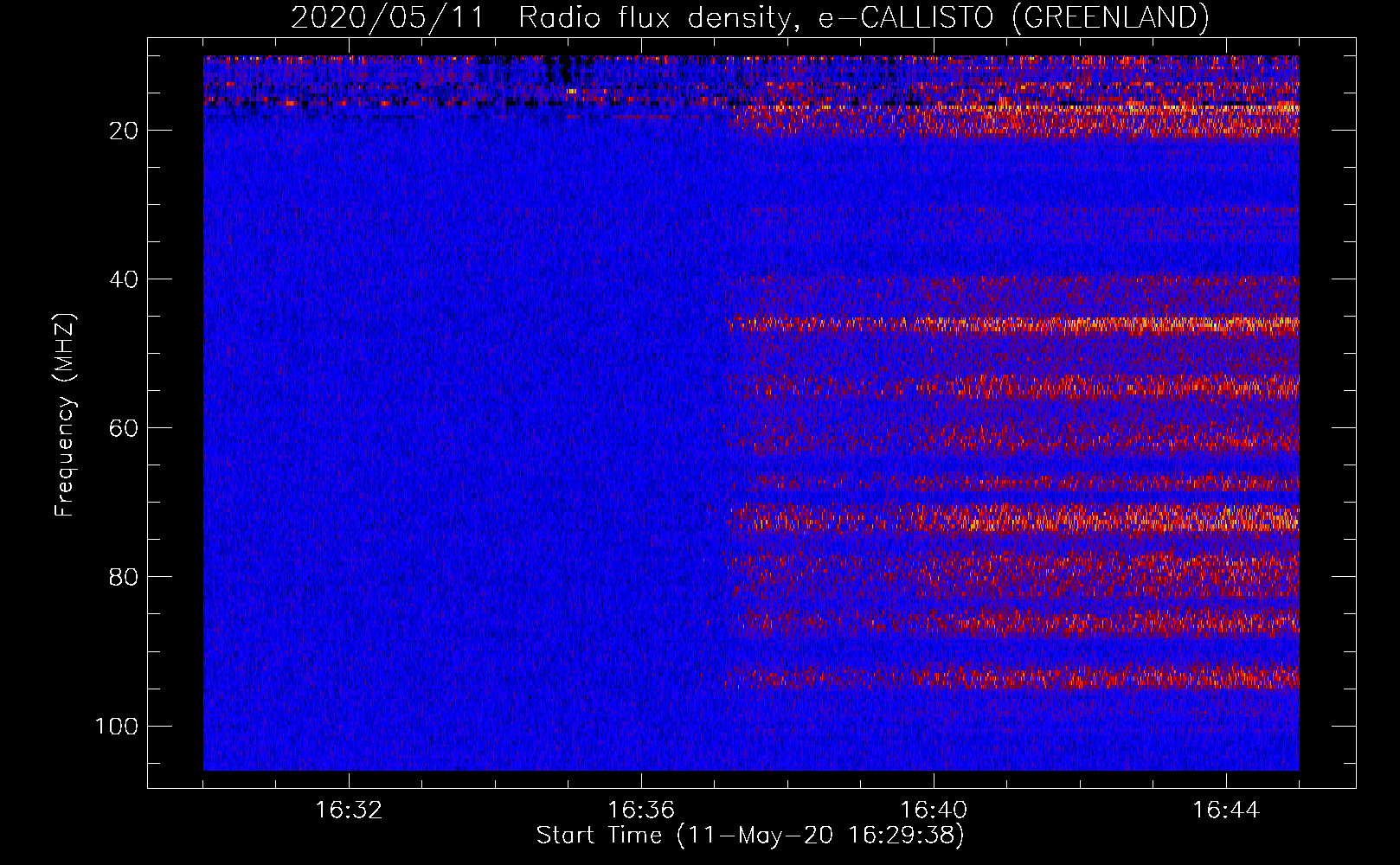The image size is (1400, 865).
Task: Click the 16:32 time tick label
Action: point(349,811)
